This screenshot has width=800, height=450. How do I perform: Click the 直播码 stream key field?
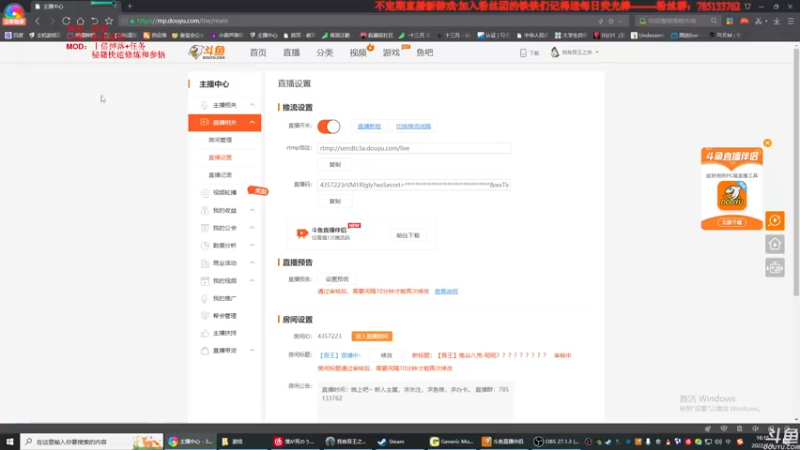tap(414, 185)
